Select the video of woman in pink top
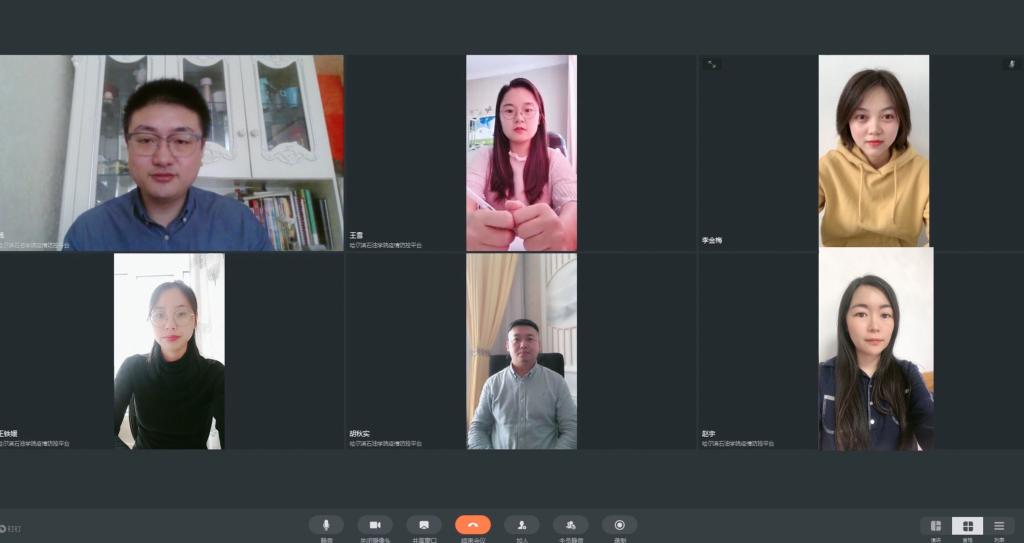Screen dimensions: 1024x543 click(x=521, y=152)
